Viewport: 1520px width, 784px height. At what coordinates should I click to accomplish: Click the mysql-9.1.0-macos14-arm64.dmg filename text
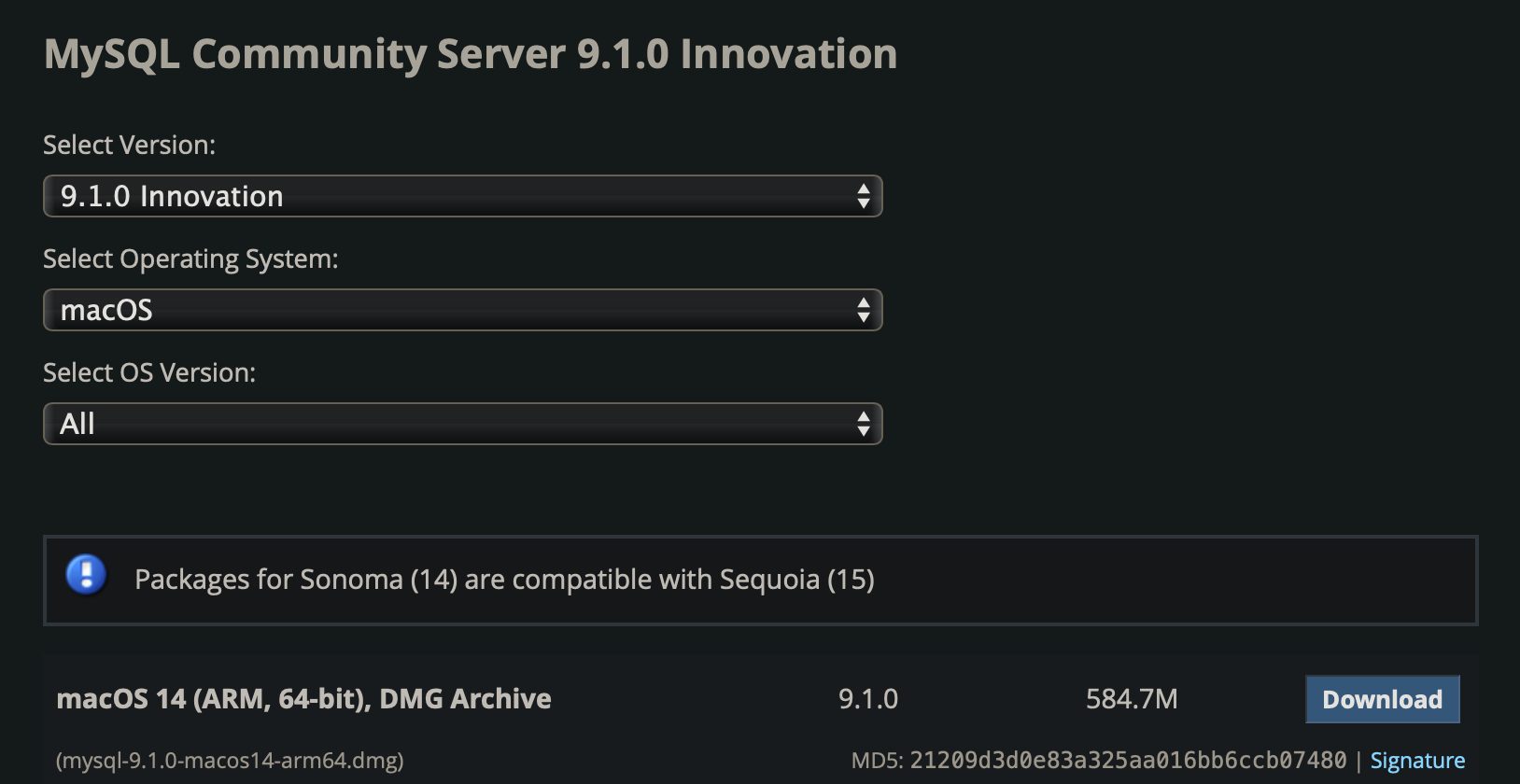tap(230, 761)
